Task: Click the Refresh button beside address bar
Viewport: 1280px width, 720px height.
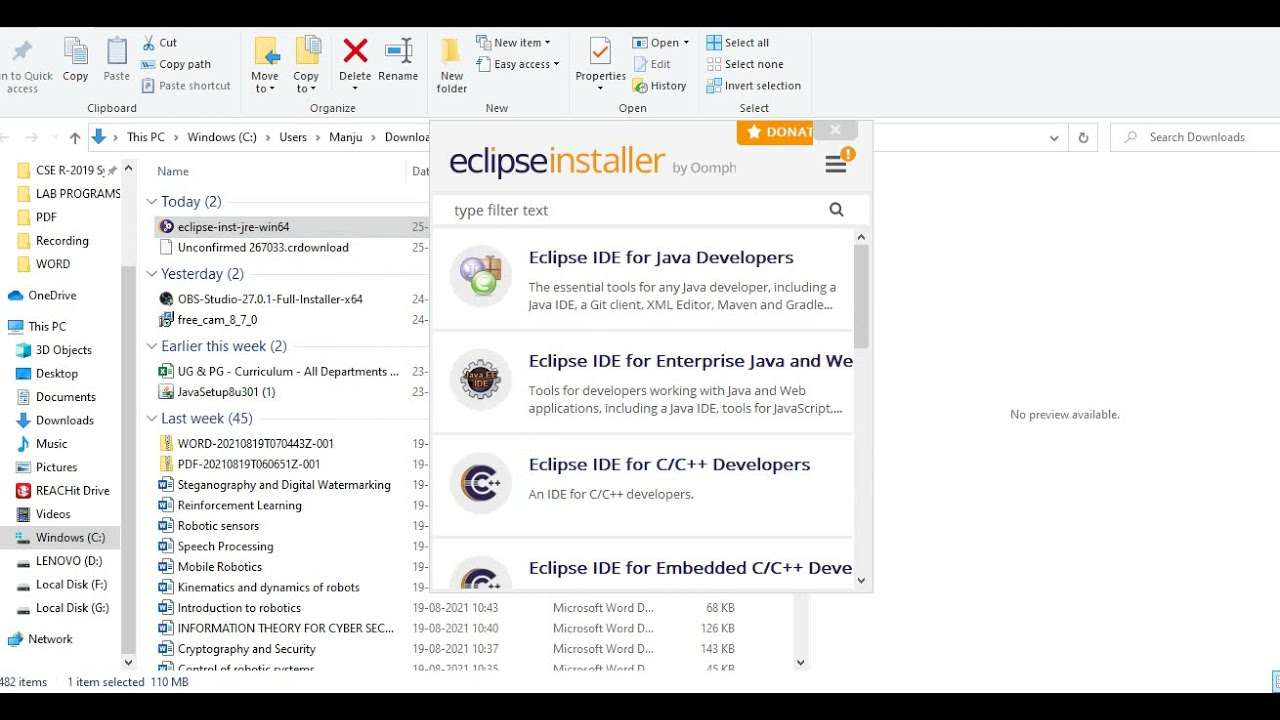Action: [1083, 138]
